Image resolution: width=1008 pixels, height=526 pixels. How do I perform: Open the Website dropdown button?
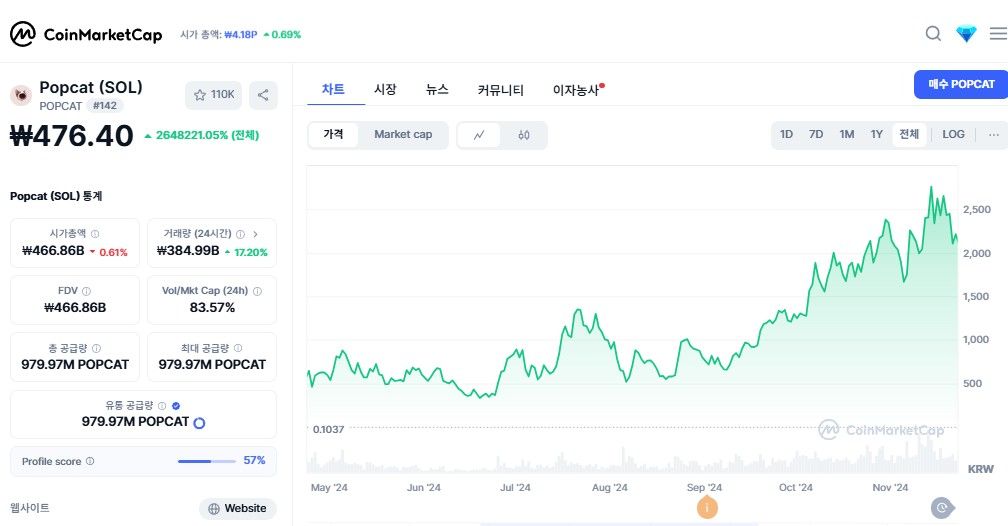pos(237,509)
